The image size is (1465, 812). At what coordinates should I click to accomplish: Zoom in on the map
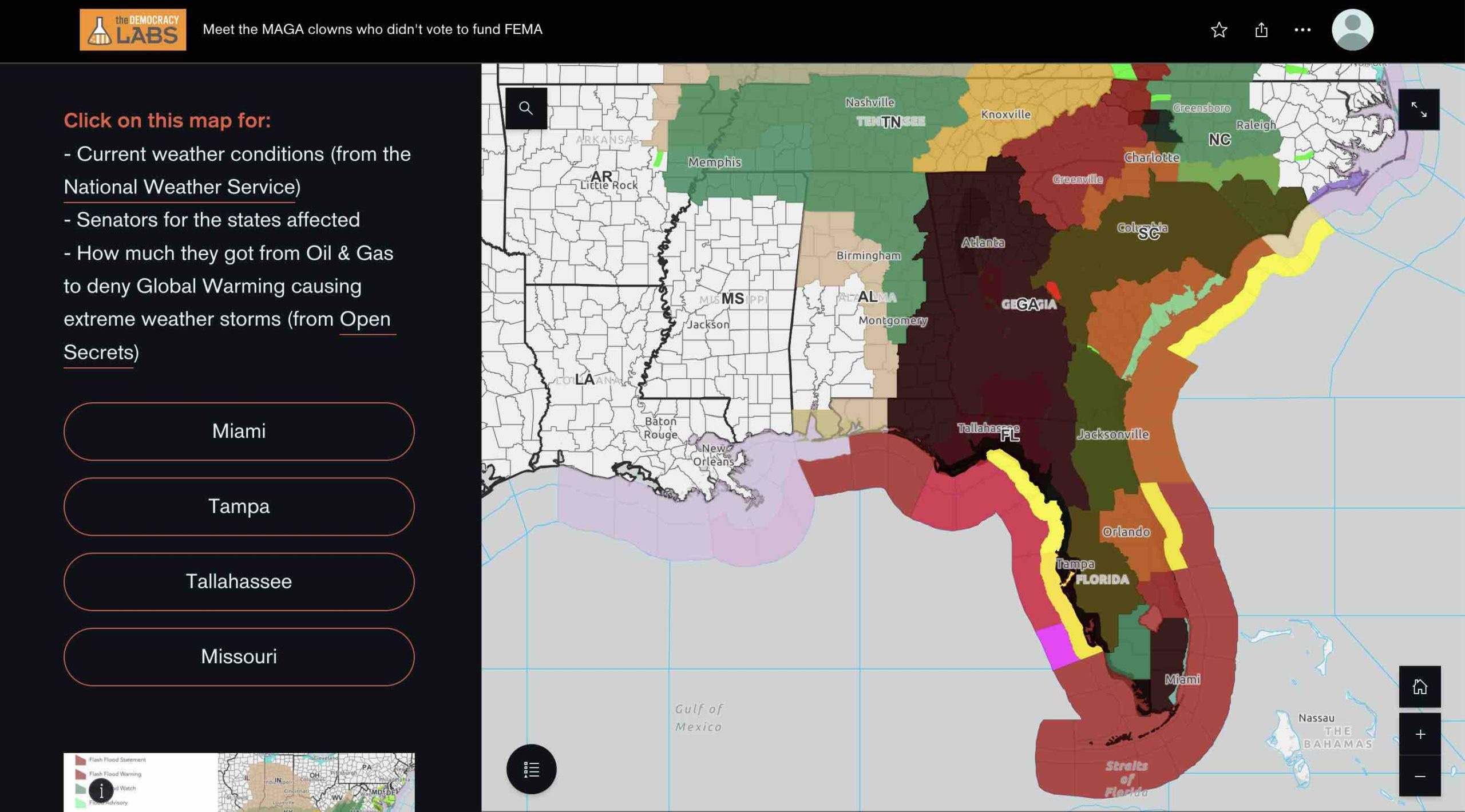(1420, 734)
